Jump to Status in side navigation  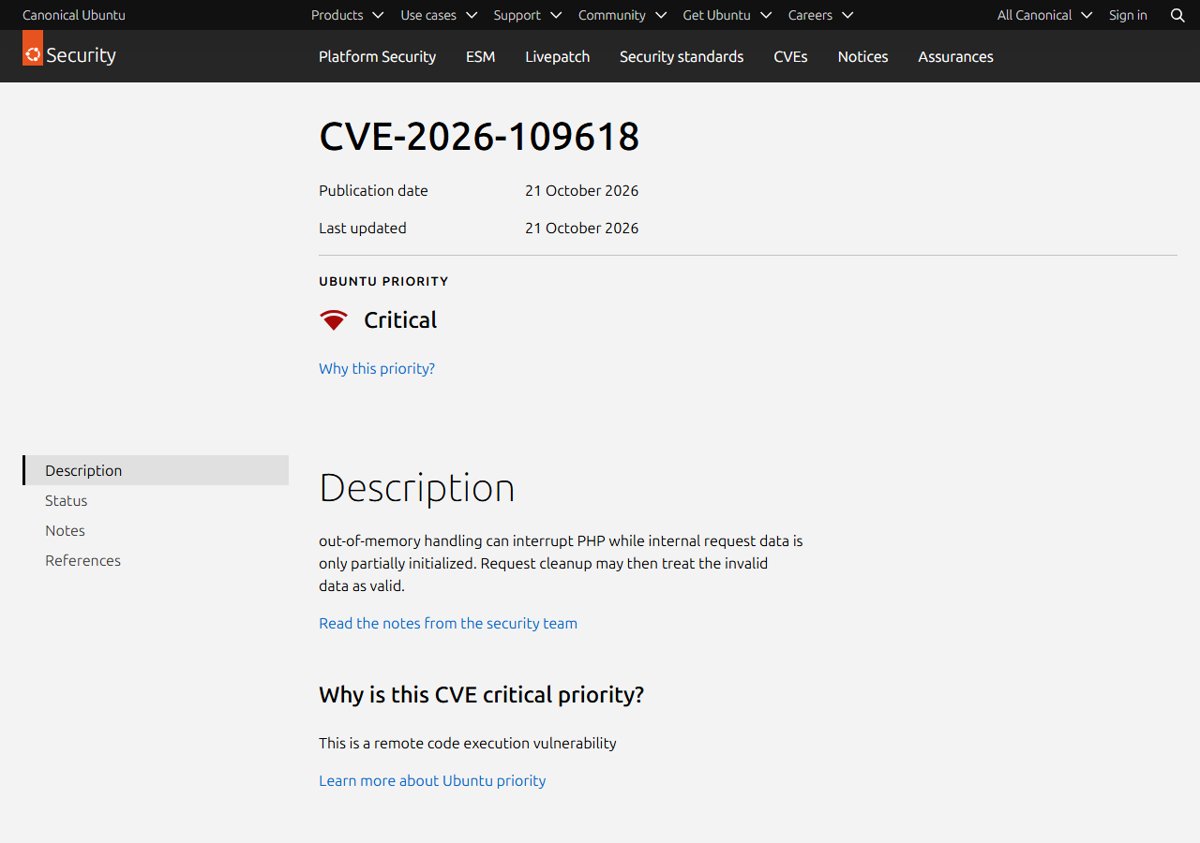pos(66,500)
